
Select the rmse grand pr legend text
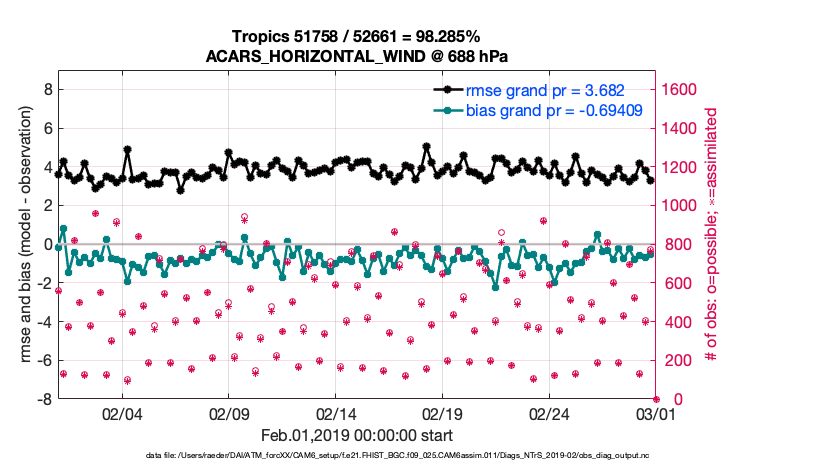click(x=546, y=90)
